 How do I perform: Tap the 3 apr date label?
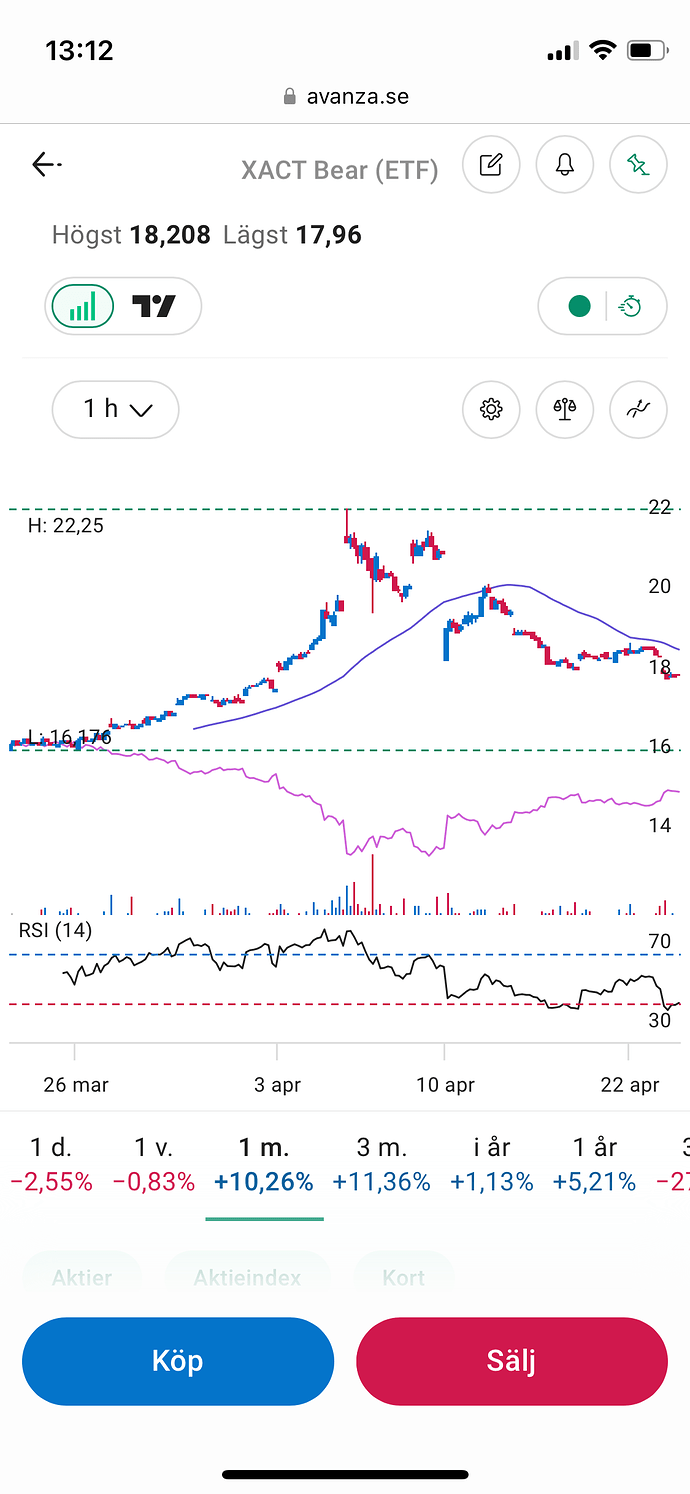pos(277,1085)
